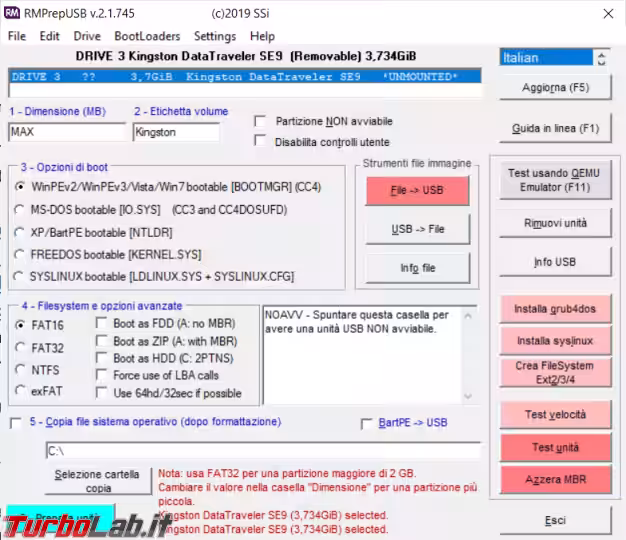This screenshot has height=540, width=626.
Task: Select the FAT32 filesystem
Action: click(20, 348)
